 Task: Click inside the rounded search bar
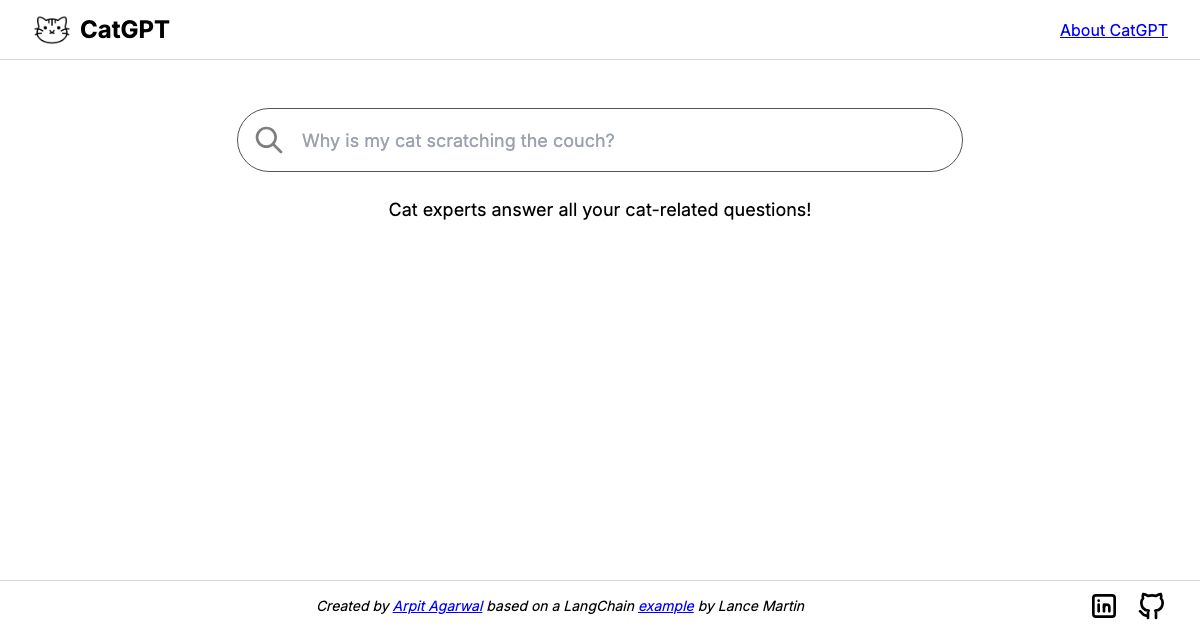600,140
